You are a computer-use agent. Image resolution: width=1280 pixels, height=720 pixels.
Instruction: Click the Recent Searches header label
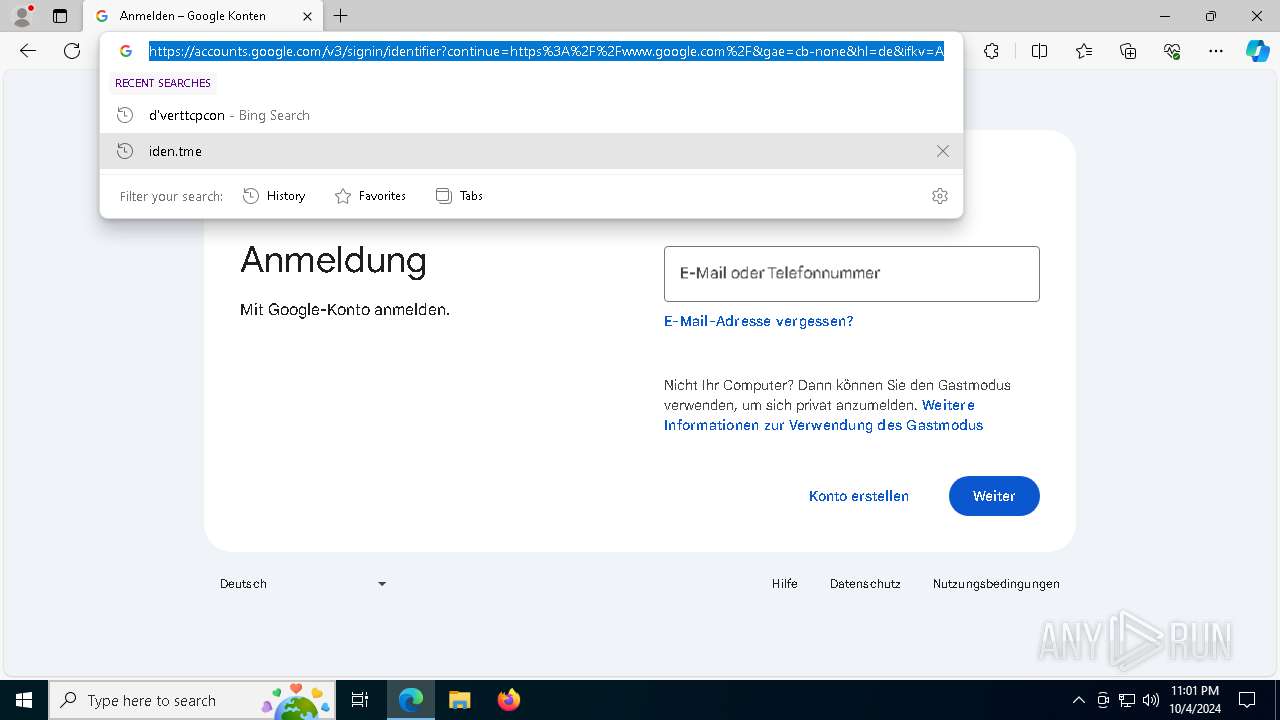(x=163, y=83)
